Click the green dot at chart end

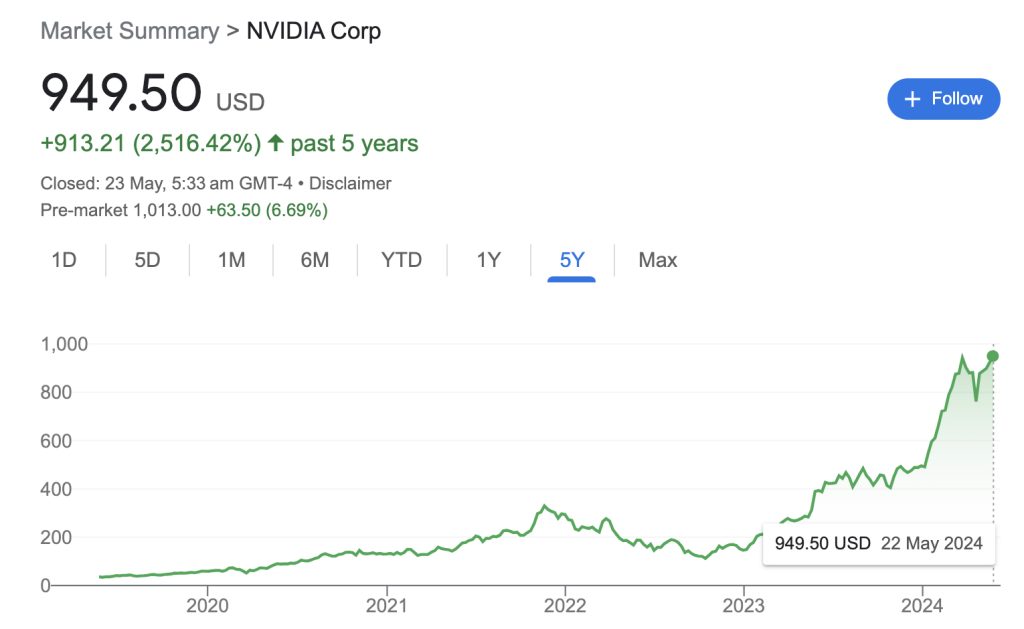(992, 356)
